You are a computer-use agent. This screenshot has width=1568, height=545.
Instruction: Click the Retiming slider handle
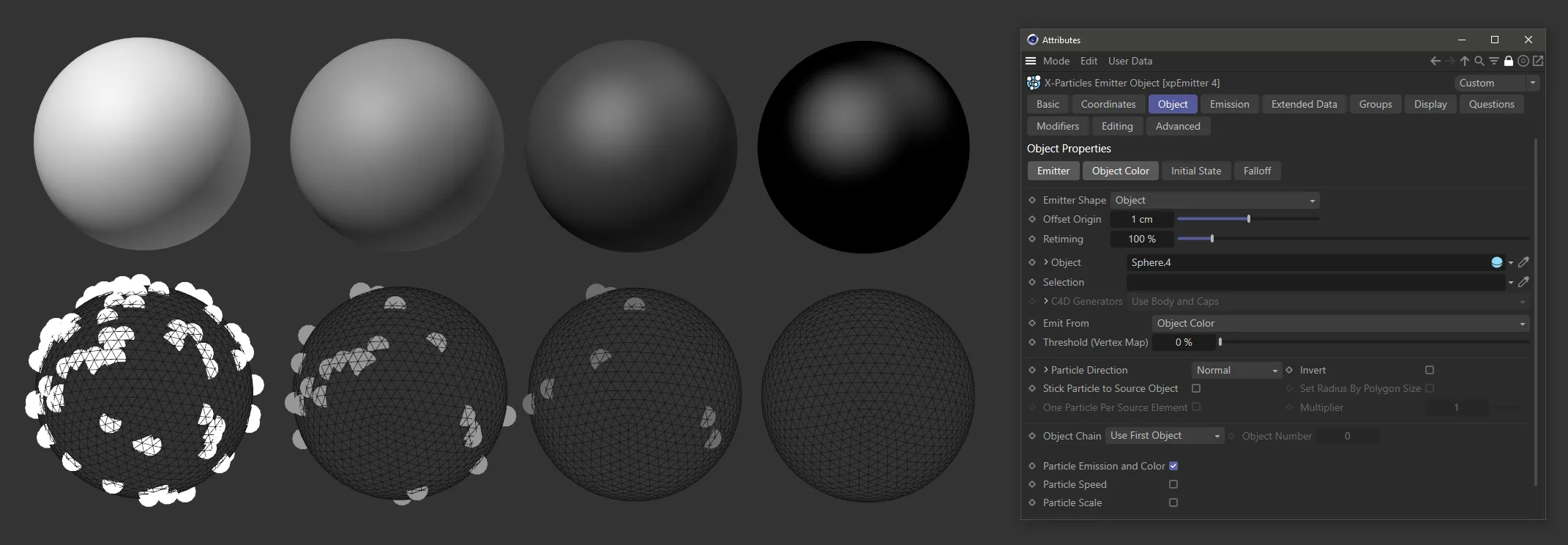tap(1212, 239)
